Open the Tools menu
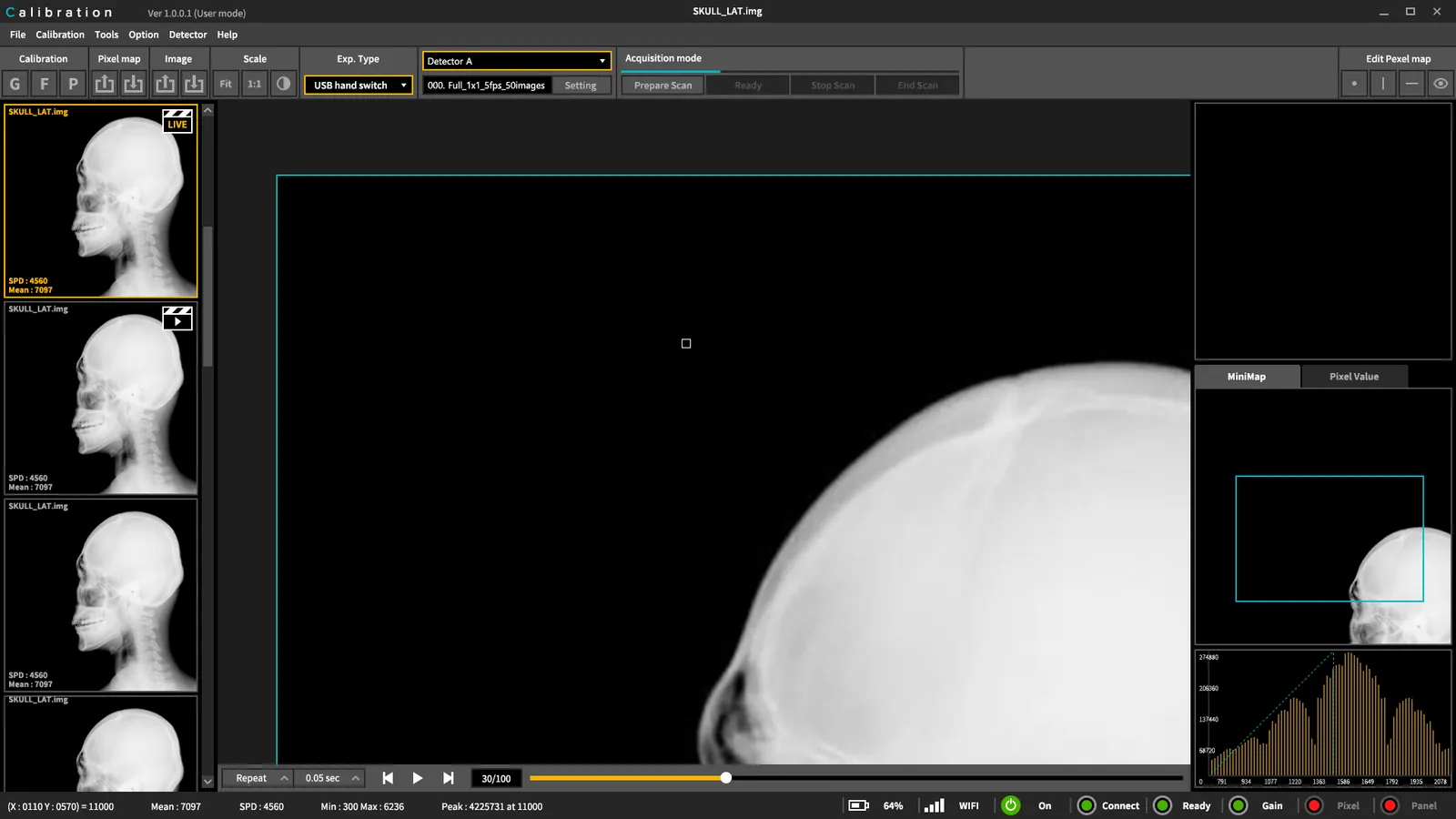 point(106,35)
